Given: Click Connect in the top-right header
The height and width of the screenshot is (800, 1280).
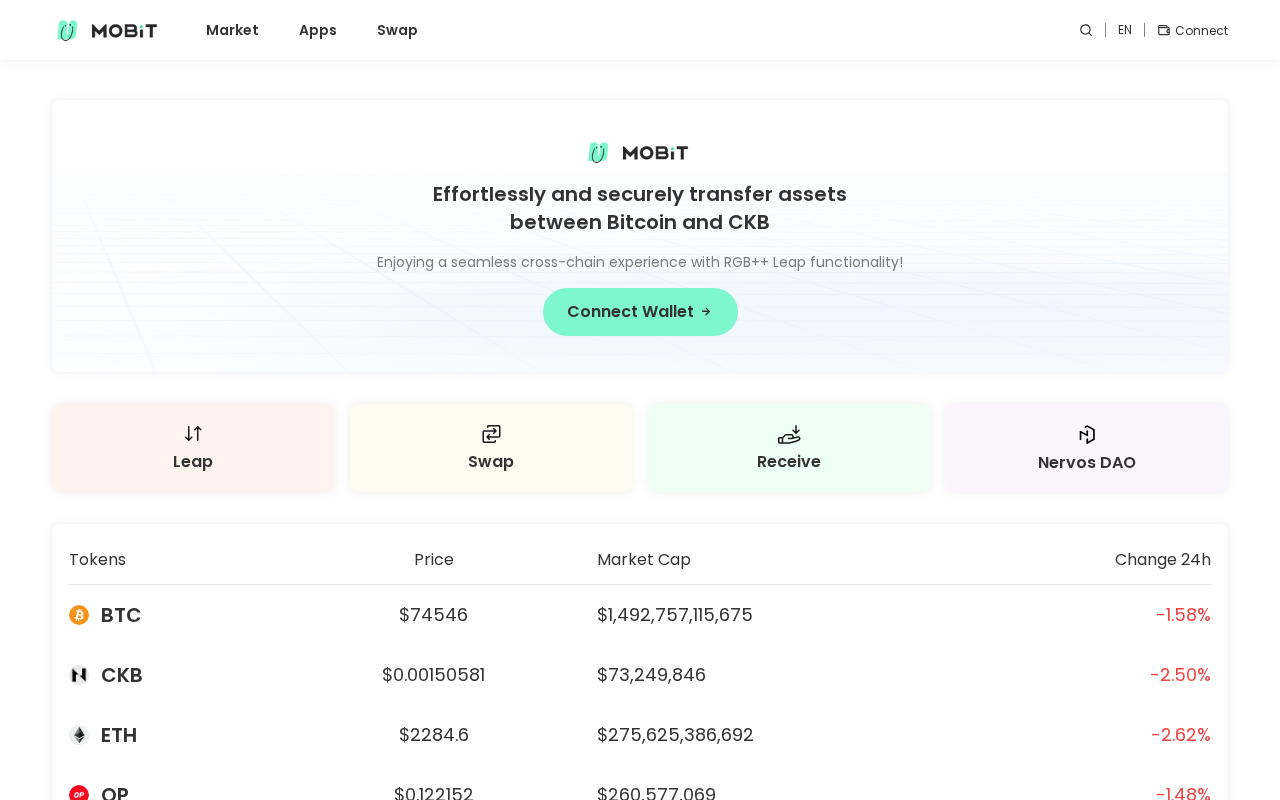Looking at the screenshot, I should 1201,31.
